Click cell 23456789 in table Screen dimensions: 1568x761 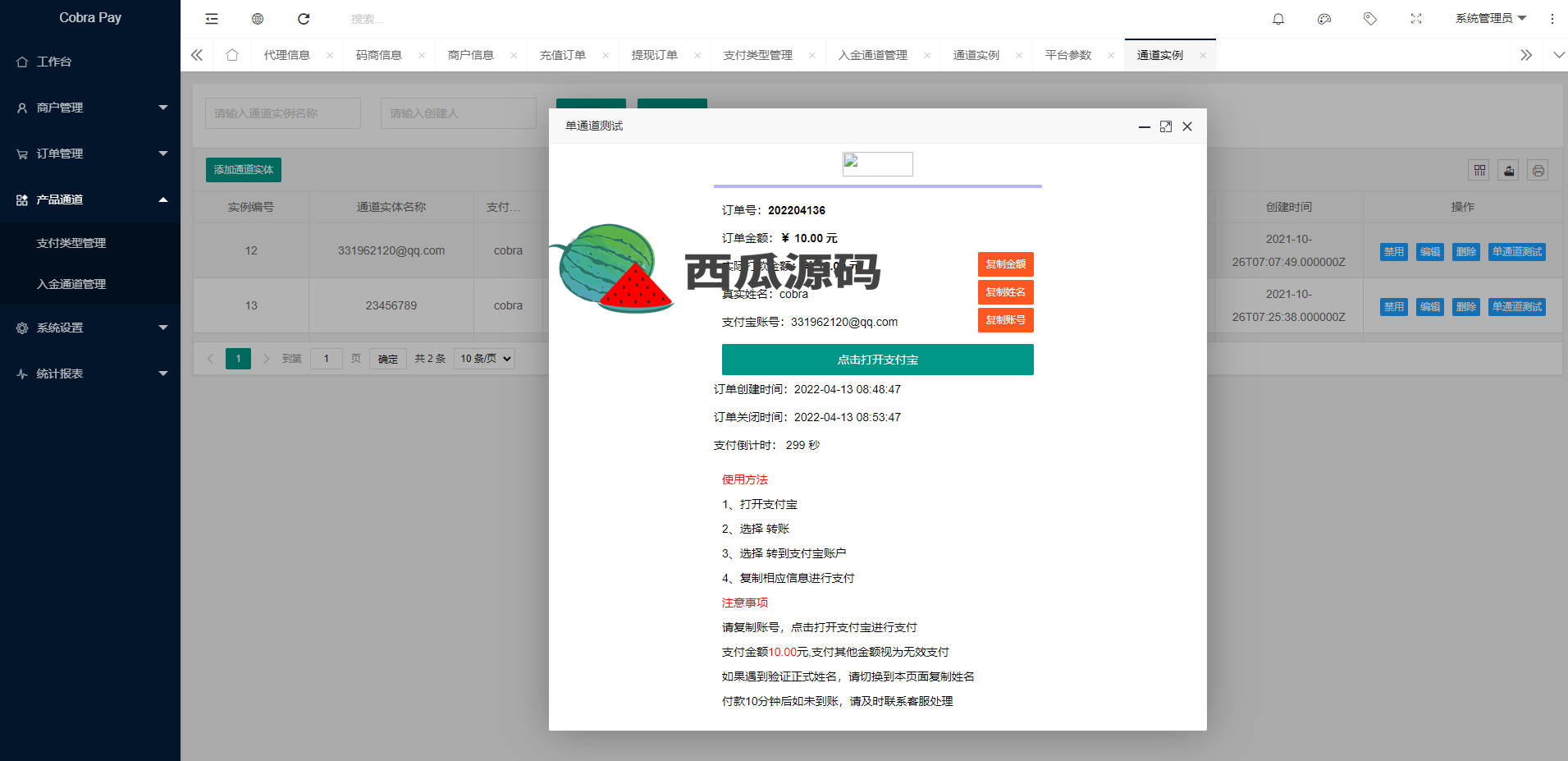pos(391,305)
